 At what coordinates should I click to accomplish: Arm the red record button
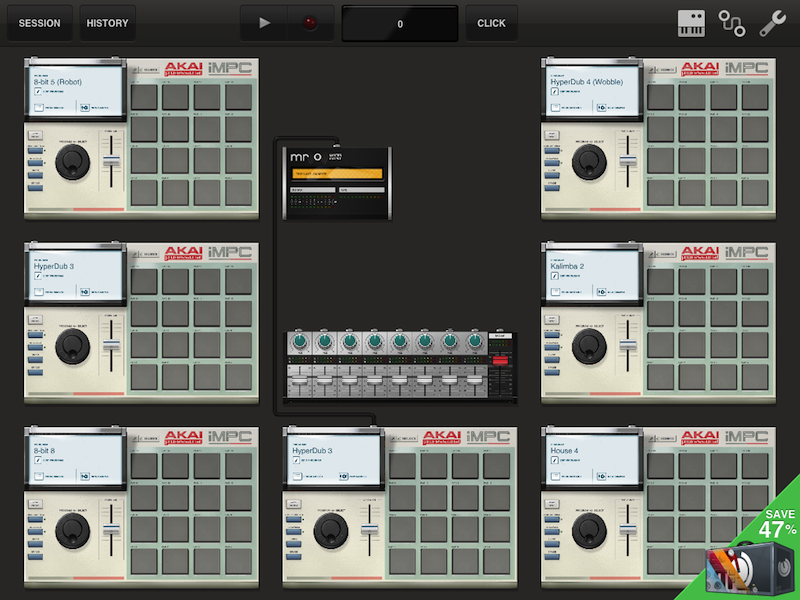tap(310, 23)
